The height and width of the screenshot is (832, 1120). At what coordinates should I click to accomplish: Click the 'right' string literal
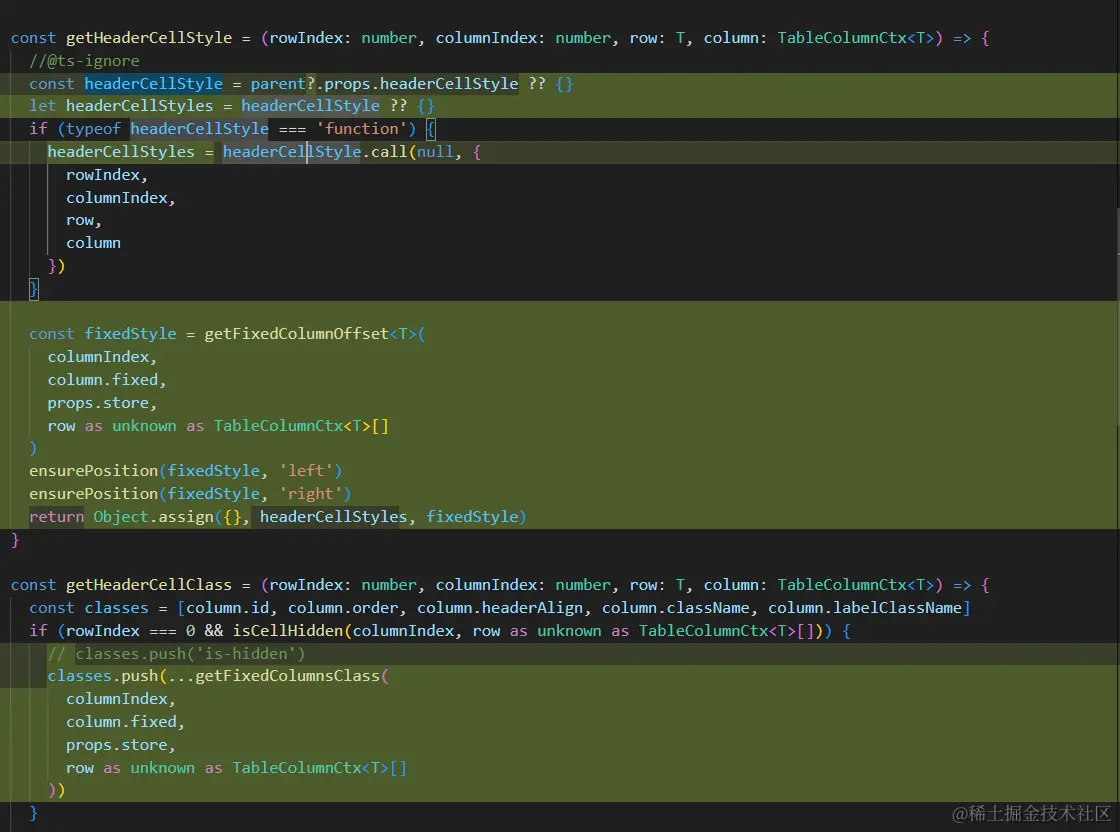(x=310, y=493)
